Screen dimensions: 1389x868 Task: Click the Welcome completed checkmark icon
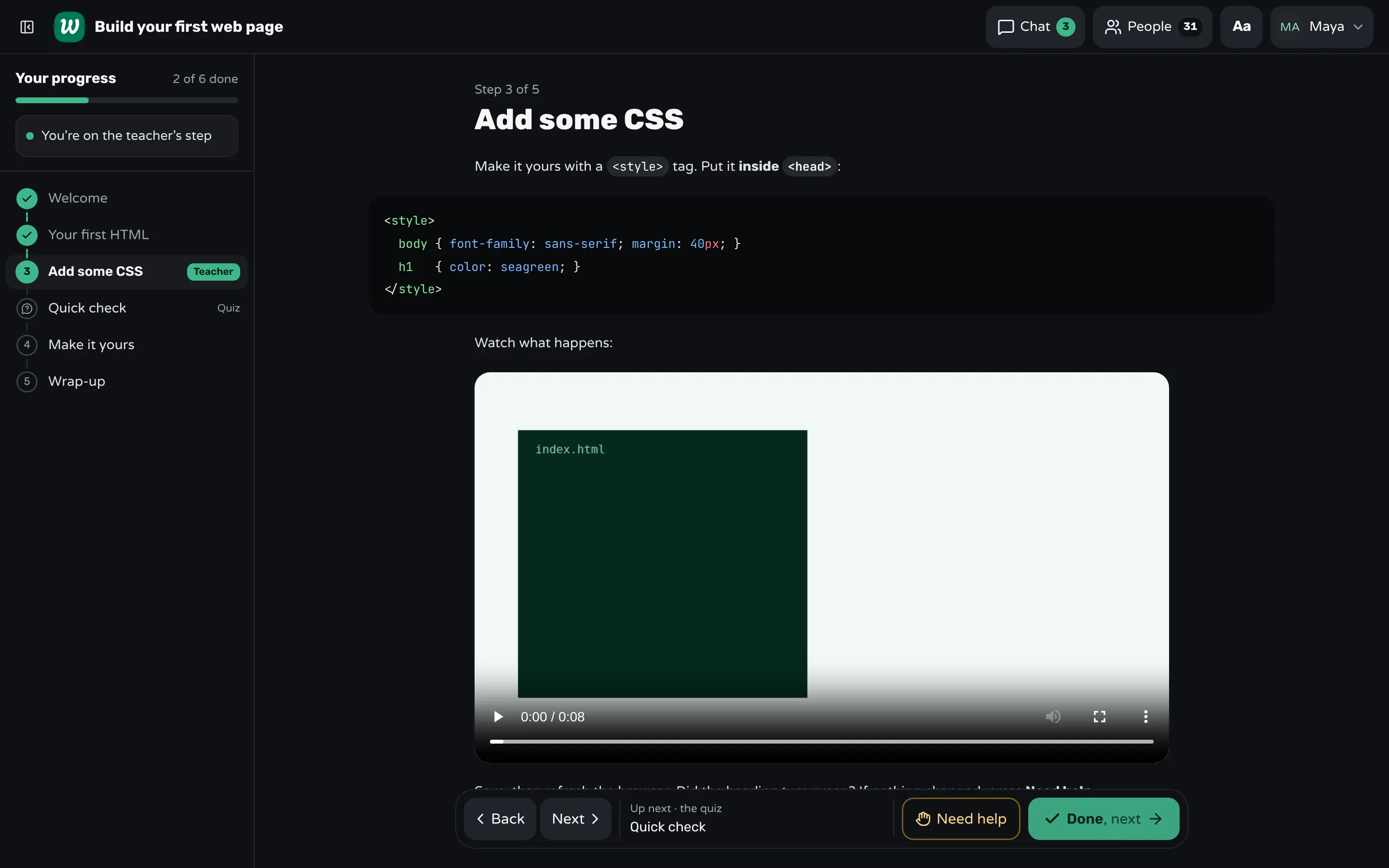27,198
